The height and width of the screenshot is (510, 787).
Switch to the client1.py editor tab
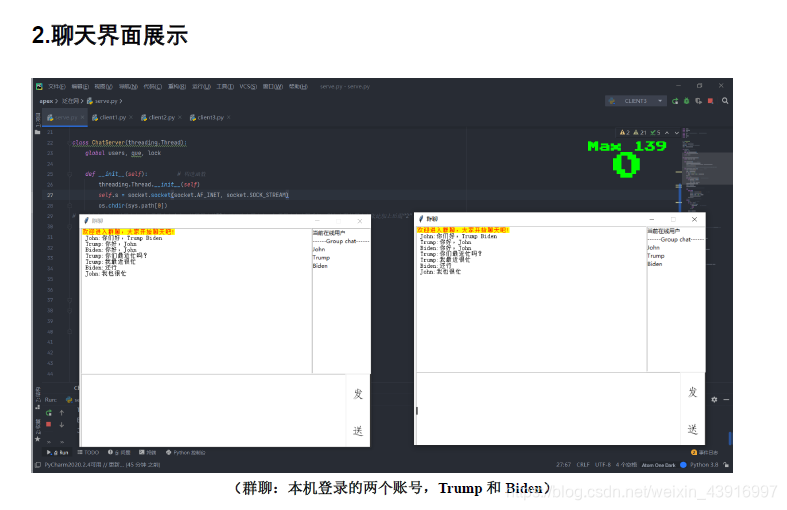tap(113, 117)
